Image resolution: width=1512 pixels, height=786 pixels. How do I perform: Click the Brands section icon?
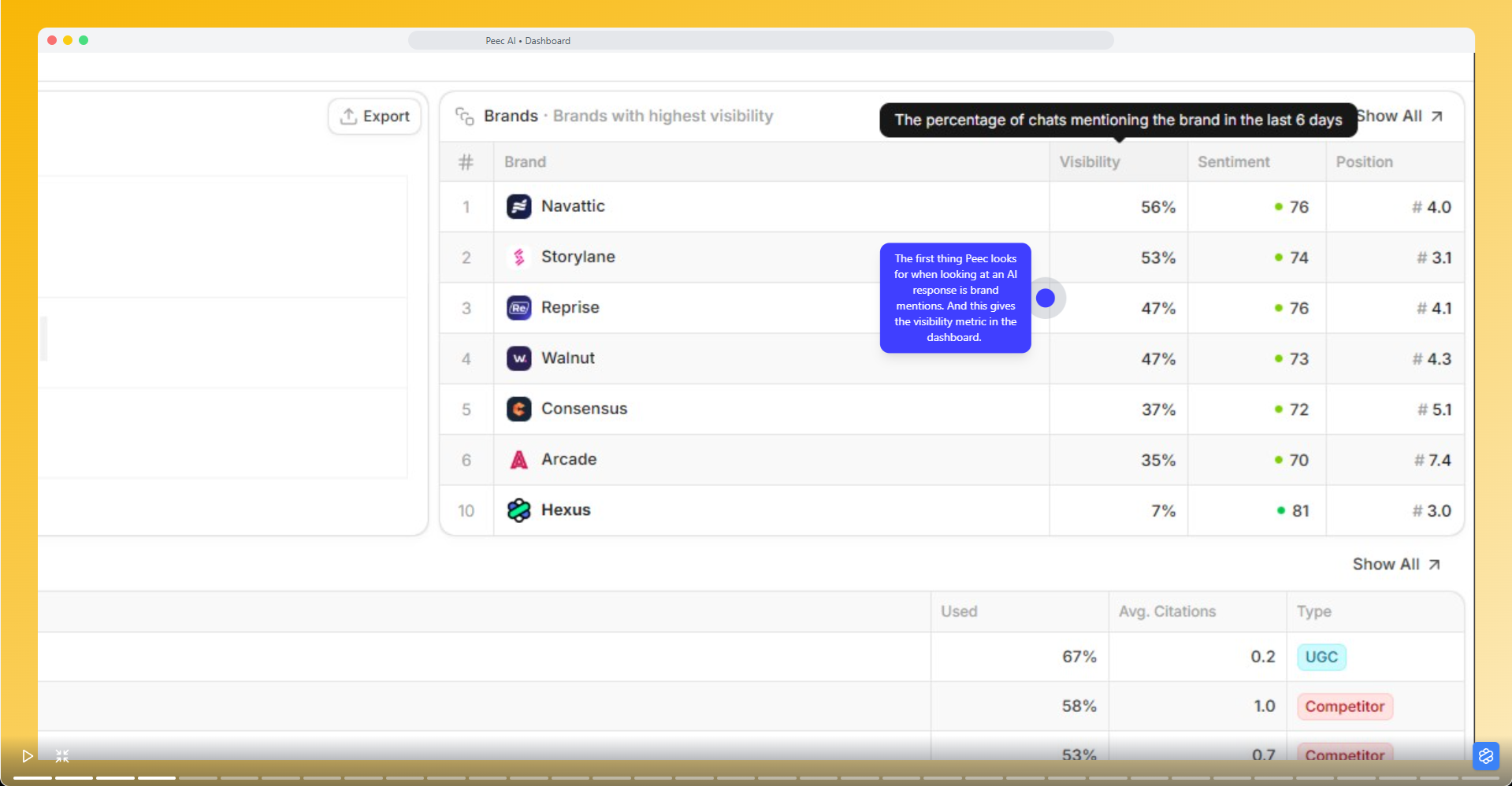464,117
